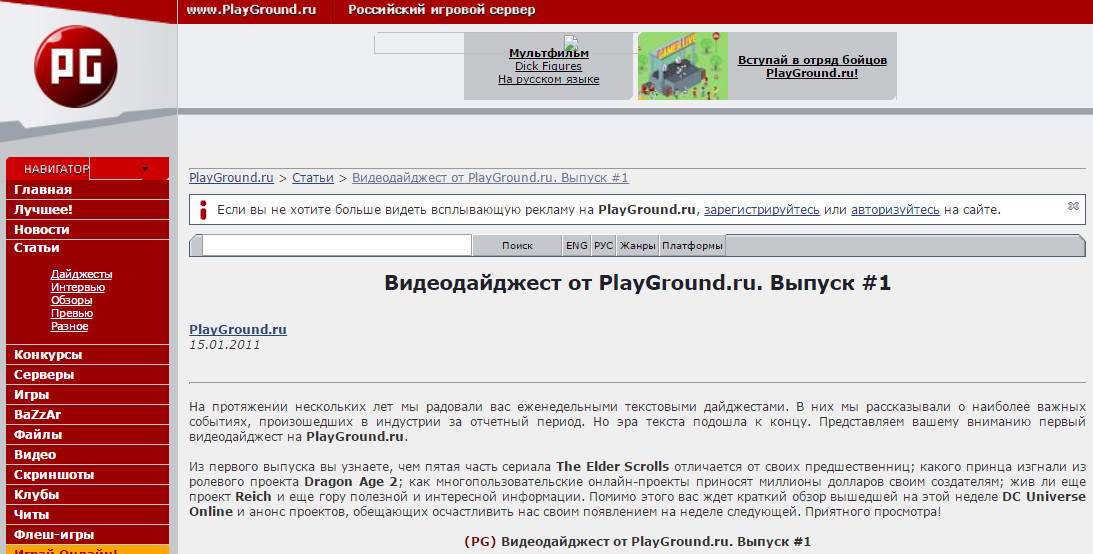
Task: Go to the Новости section
Action: click(87, 229)
